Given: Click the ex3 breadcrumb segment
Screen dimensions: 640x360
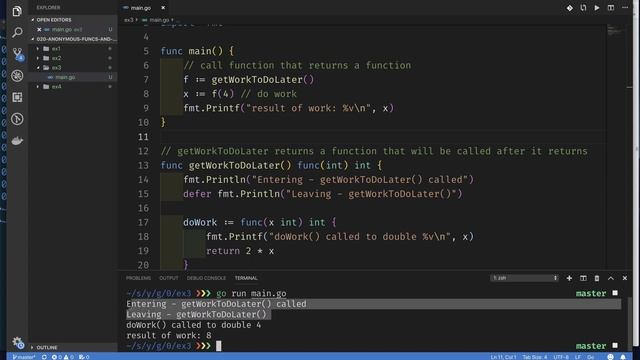Looking at the screenshot, I should point(129,20).
